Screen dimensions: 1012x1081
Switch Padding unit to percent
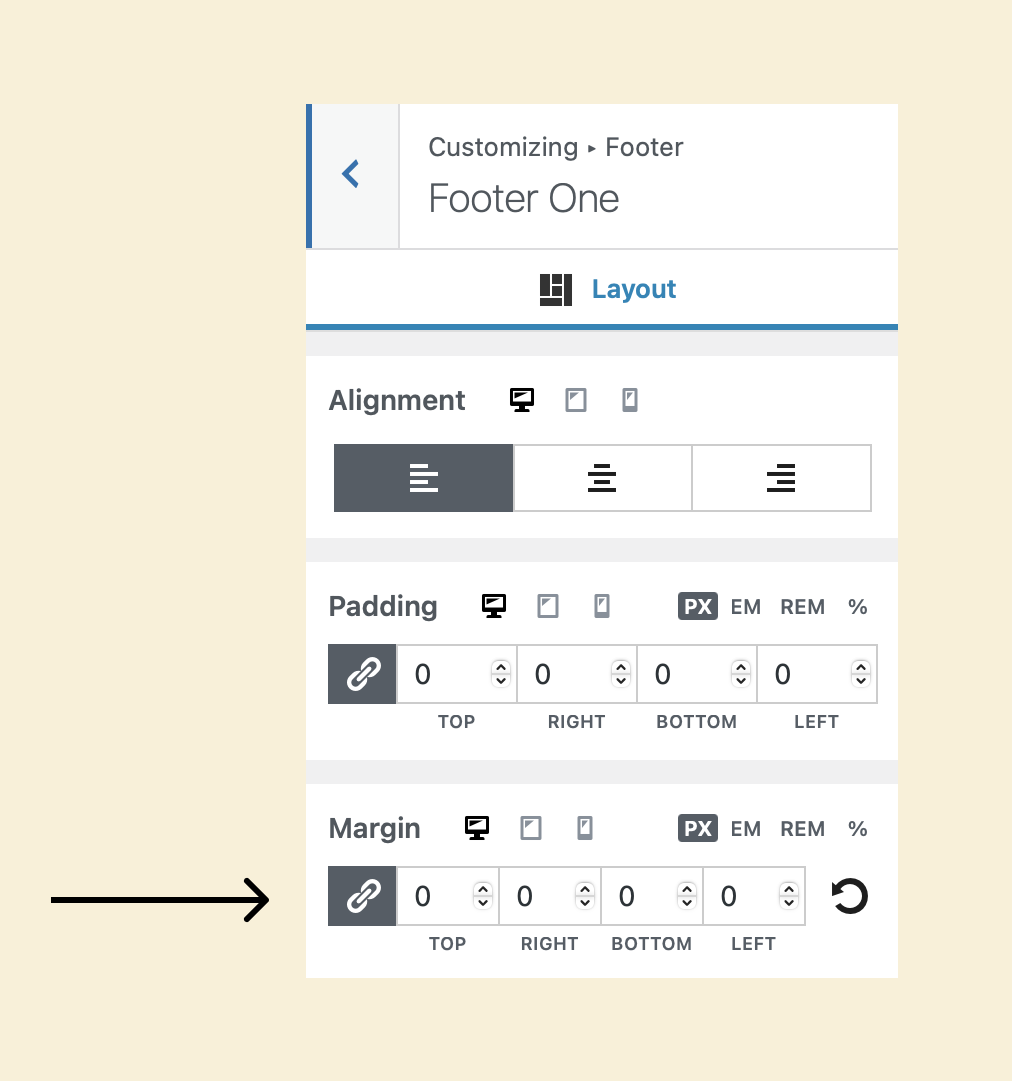tap(858, 607)
